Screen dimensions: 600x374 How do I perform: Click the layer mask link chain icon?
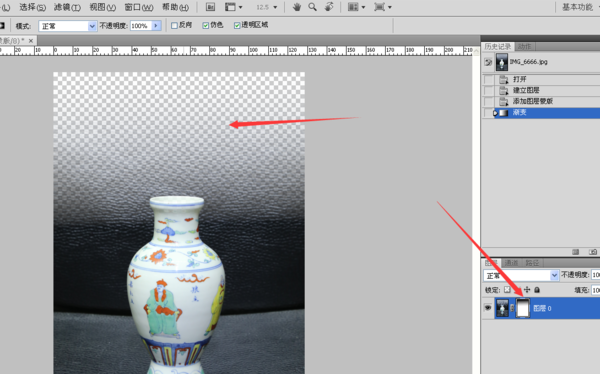[x=512, y=308]
